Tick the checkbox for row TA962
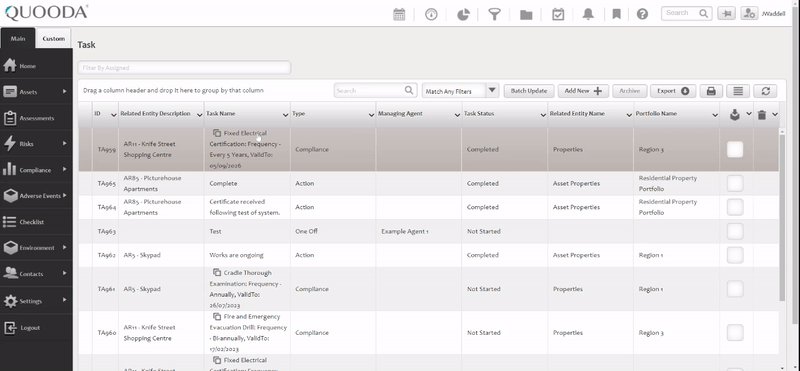 [735, 255]
